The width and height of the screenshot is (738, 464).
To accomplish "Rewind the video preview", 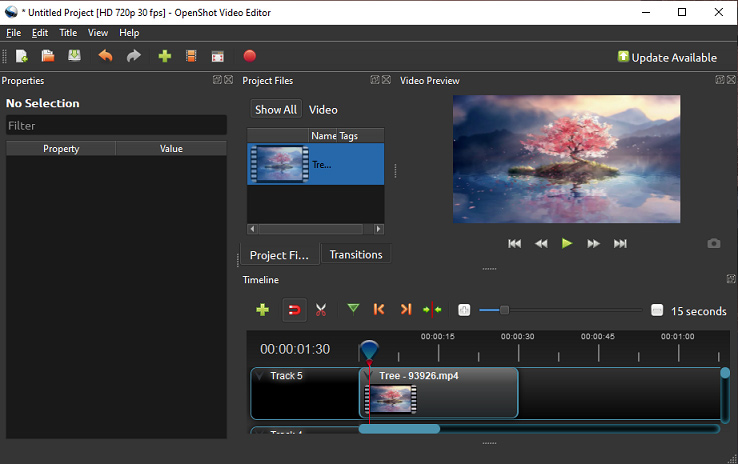I will coord(541,243).
